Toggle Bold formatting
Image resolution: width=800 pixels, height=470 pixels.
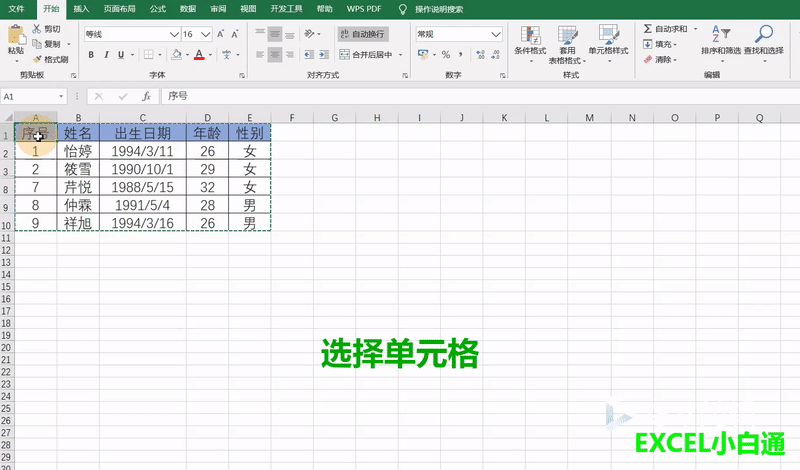[91, 55]
